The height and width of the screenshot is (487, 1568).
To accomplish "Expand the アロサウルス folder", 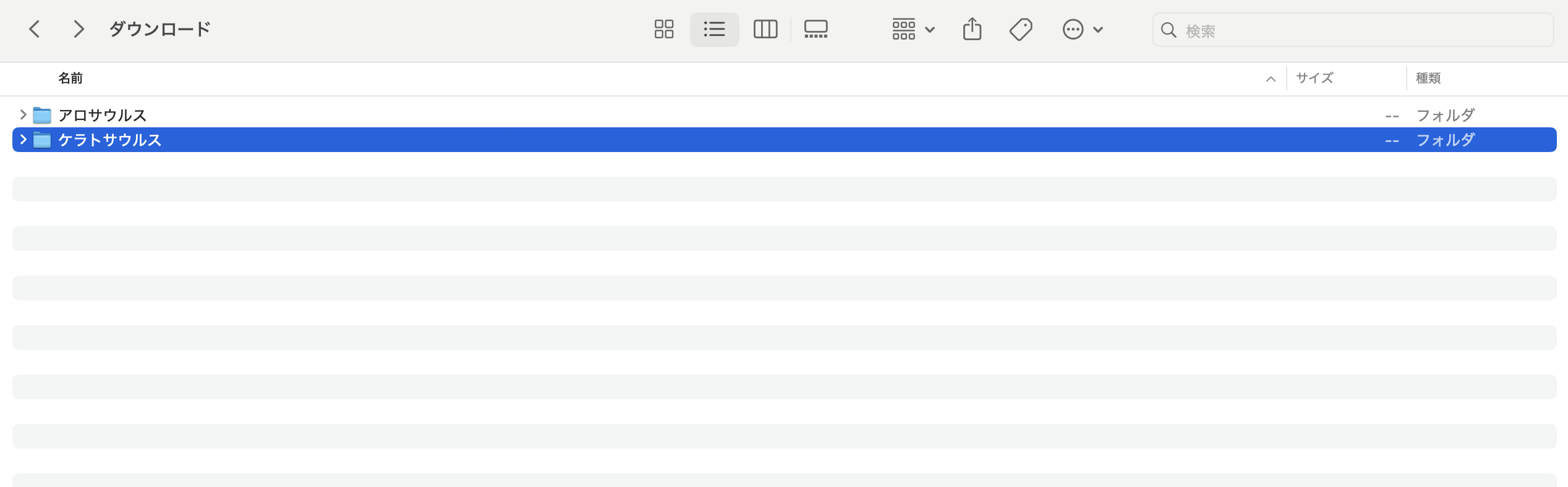I will tap(23, 115).
